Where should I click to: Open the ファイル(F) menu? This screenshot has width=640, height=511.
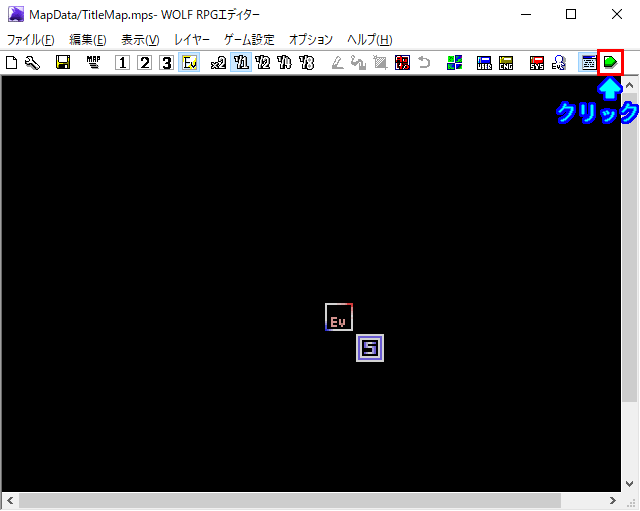pos(31,40)
